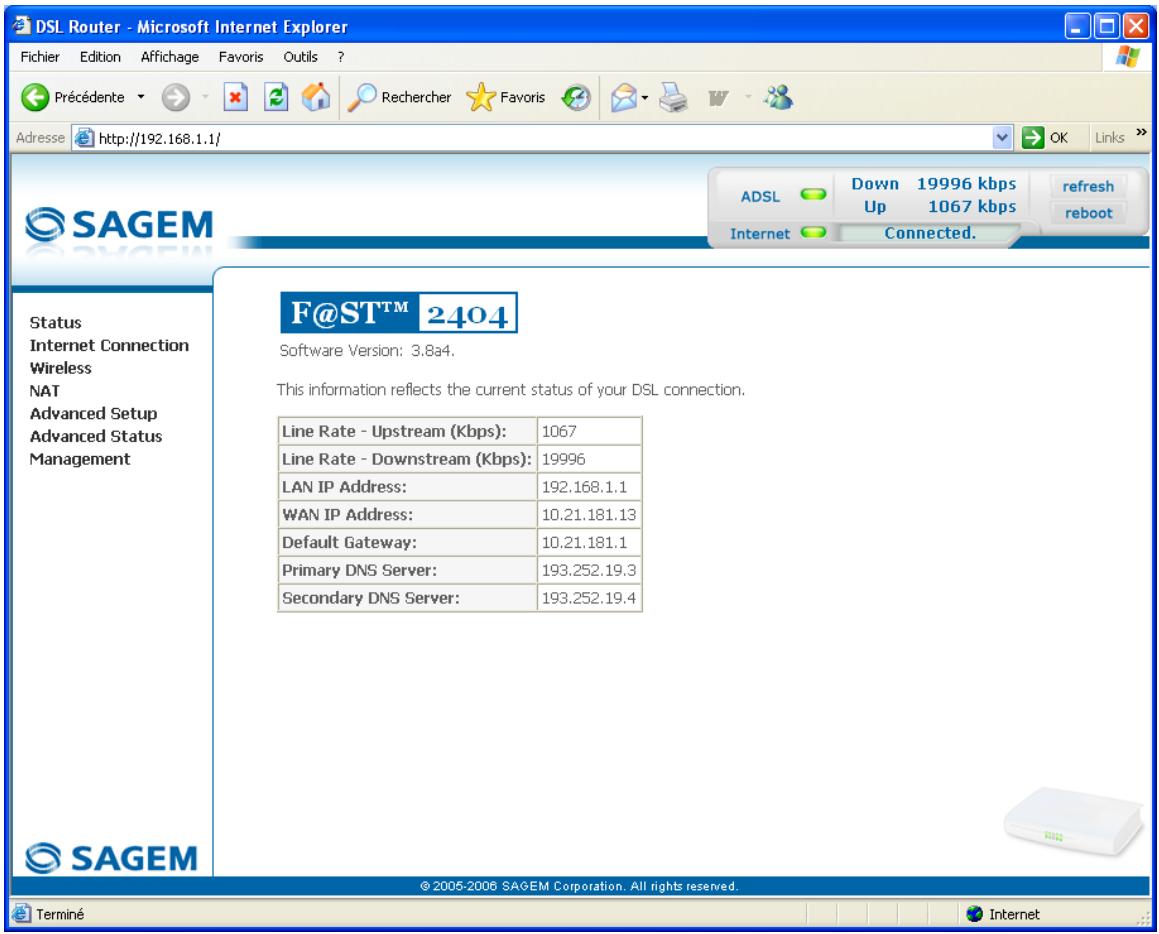The width and height of the screenshot is (1159, 934).
Task: Click the Terminé status bar text
Action: click(x=60, y=914)
